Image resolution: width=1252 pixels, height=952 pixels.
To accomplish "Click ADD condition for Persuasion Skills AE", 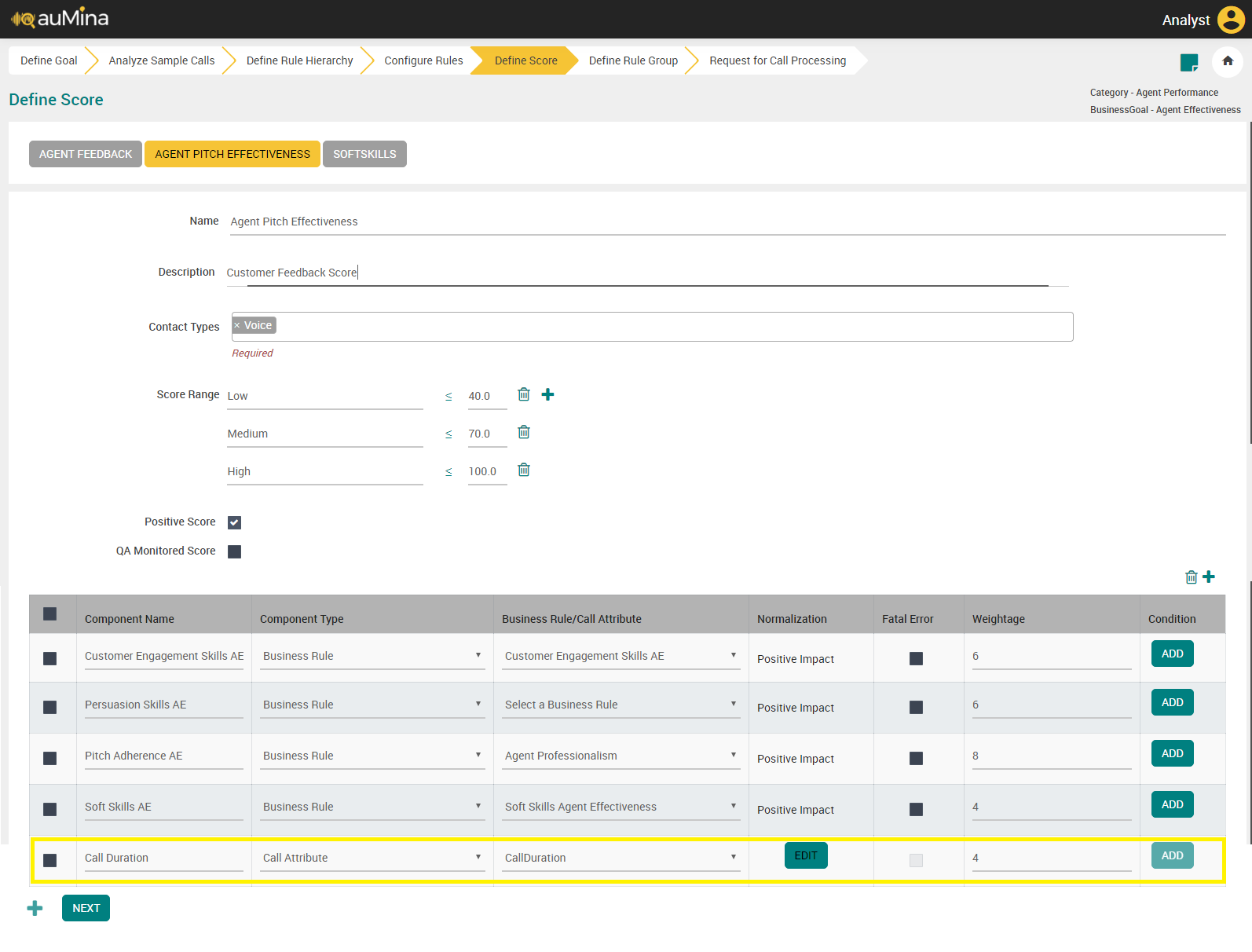I will pos(1173,702).
